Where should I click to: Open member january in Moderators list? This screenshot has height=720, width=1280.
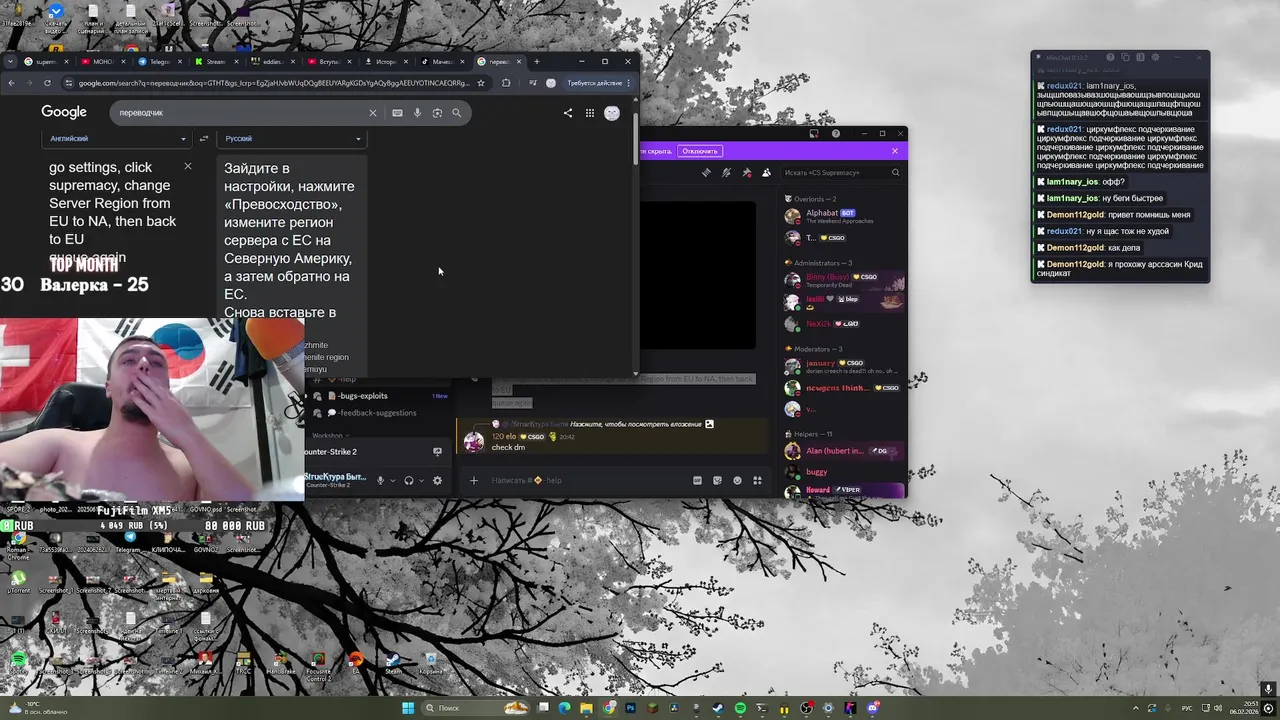click(845, 366)
